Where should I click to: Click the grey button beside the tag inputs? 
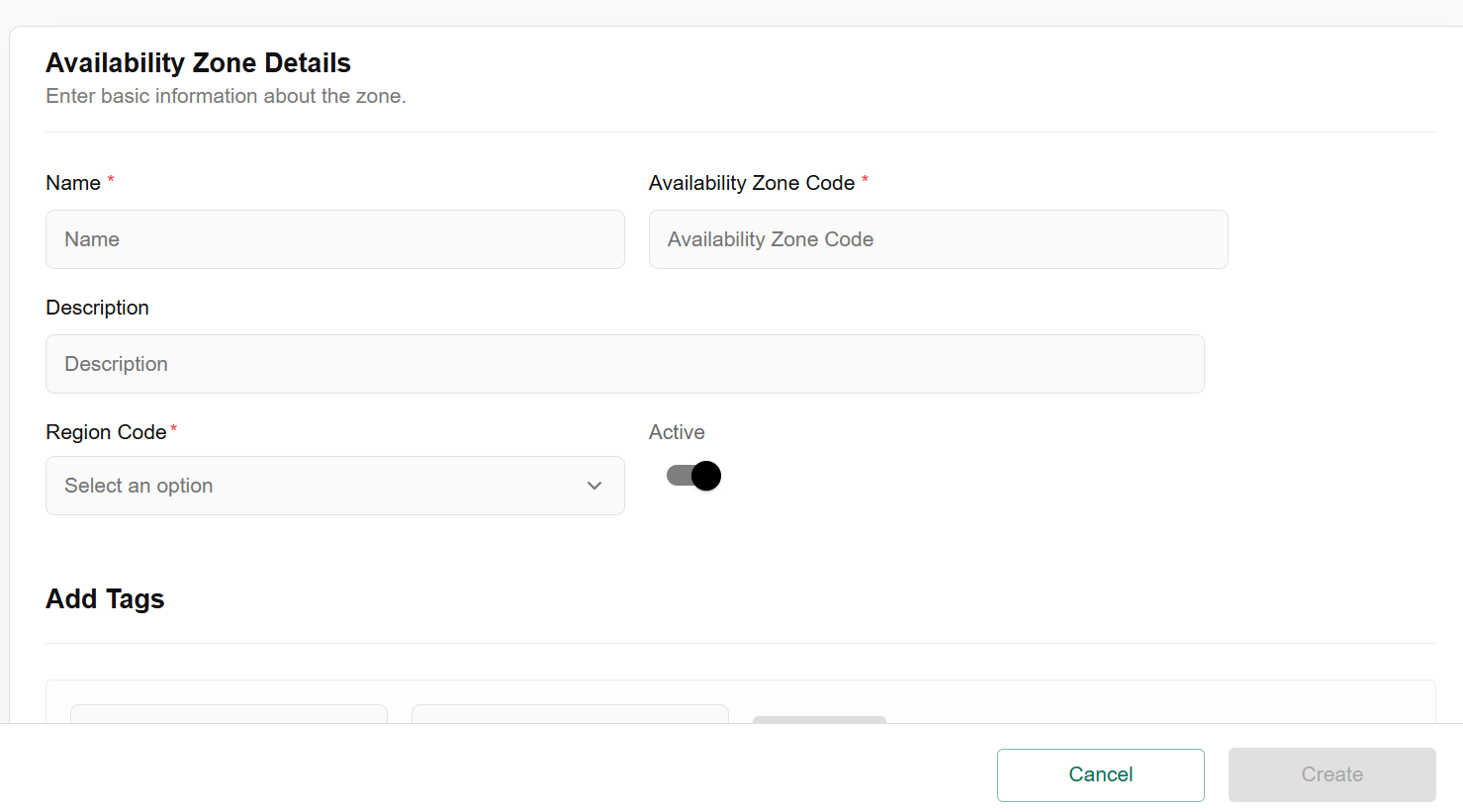pyautogui.click(x=819, y=719)
